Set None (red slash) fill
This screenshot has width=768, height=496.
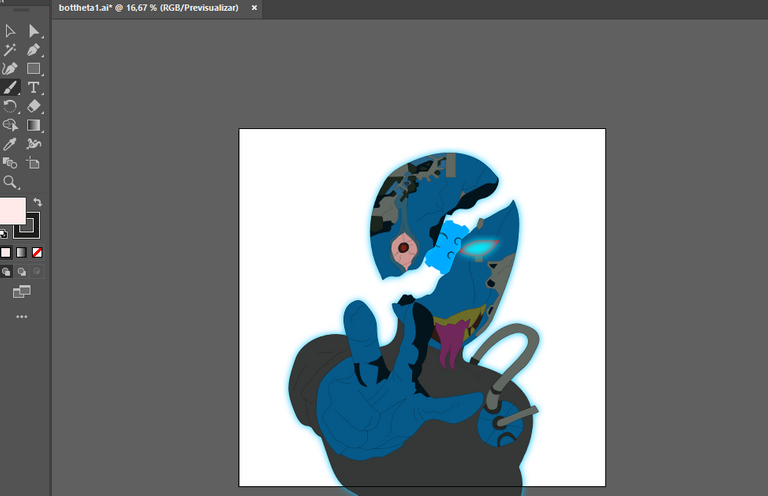37,253
